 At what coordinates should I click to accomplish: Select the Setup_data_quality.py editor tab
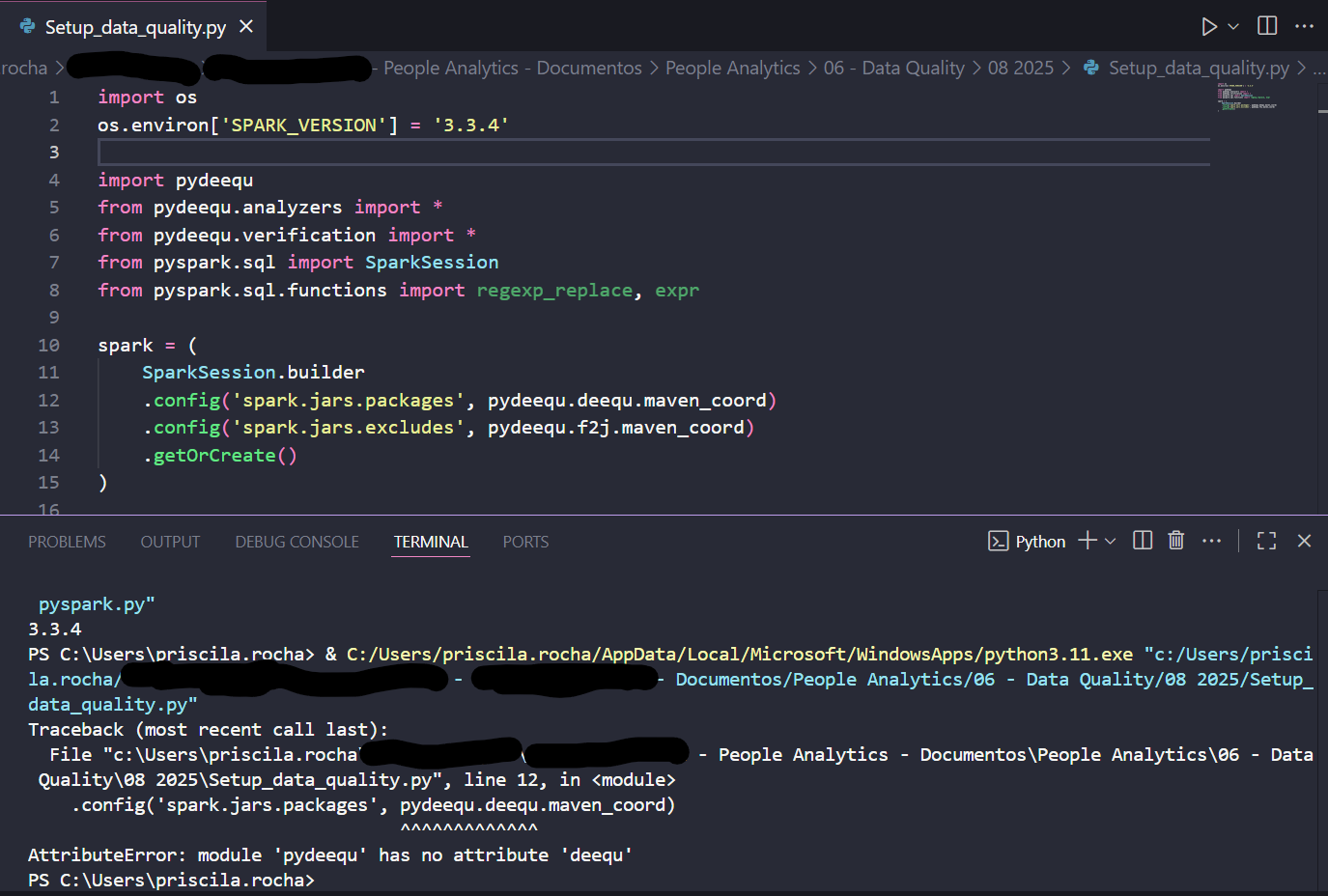133,26
